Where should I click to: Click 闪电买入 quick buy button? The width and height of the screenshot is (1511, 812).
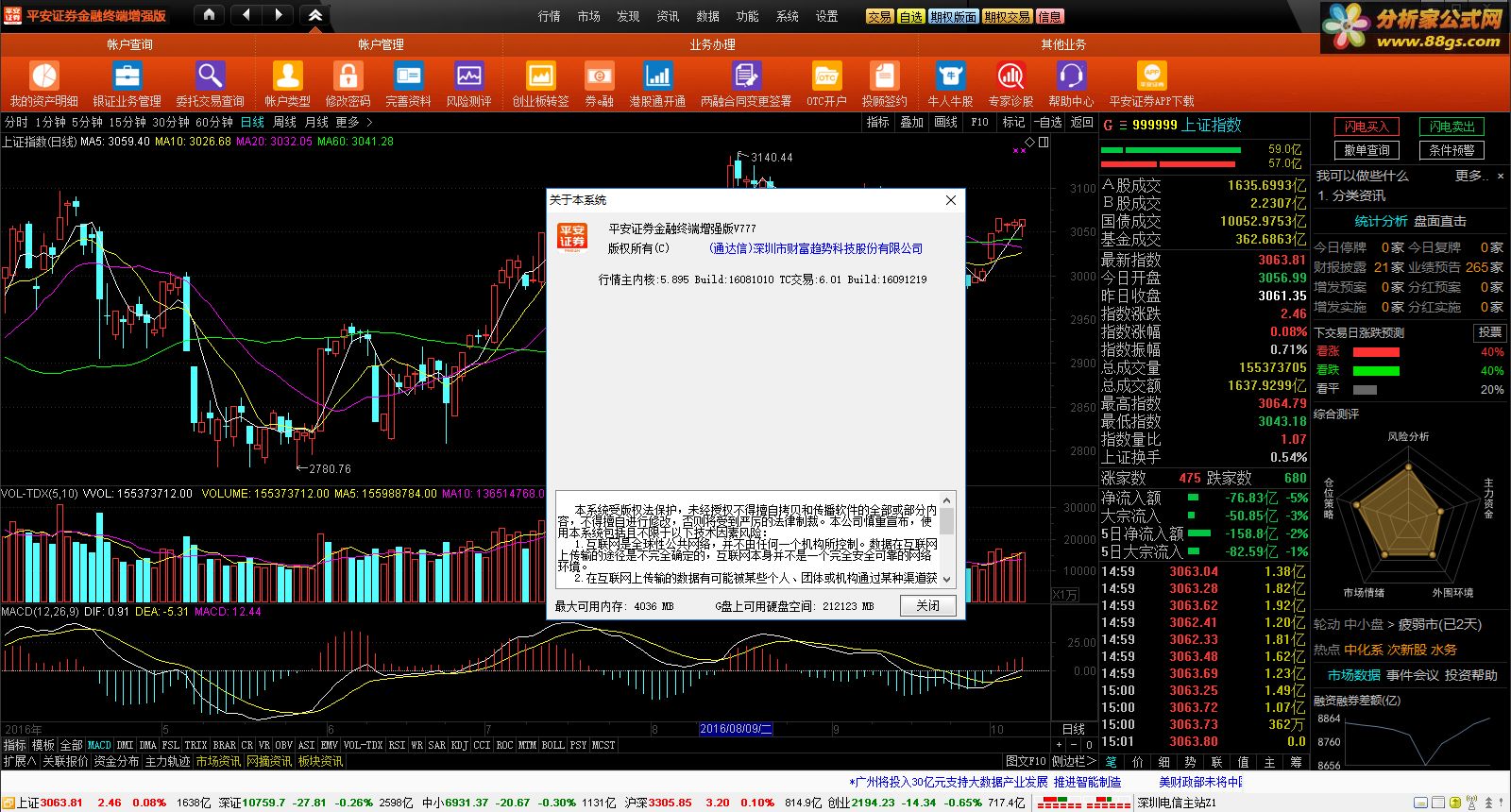(x=1367, y=127)
